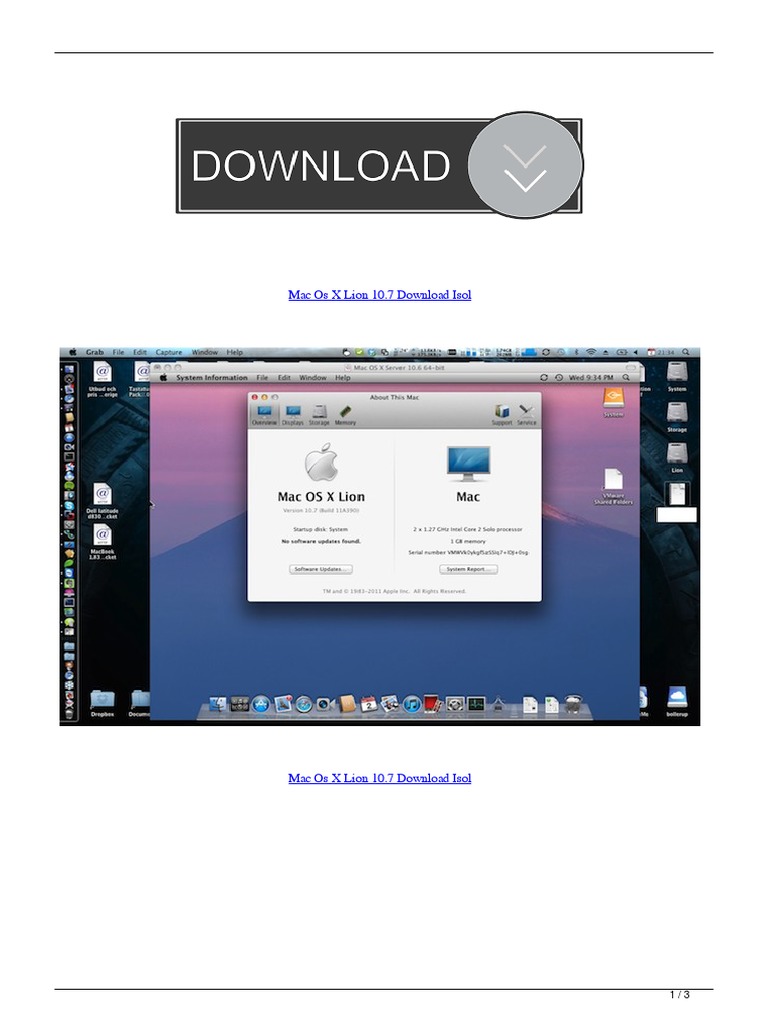768x1024 pixels.
Task: Switch to the Overview tab in About This Mac
Action: point(264,415)
